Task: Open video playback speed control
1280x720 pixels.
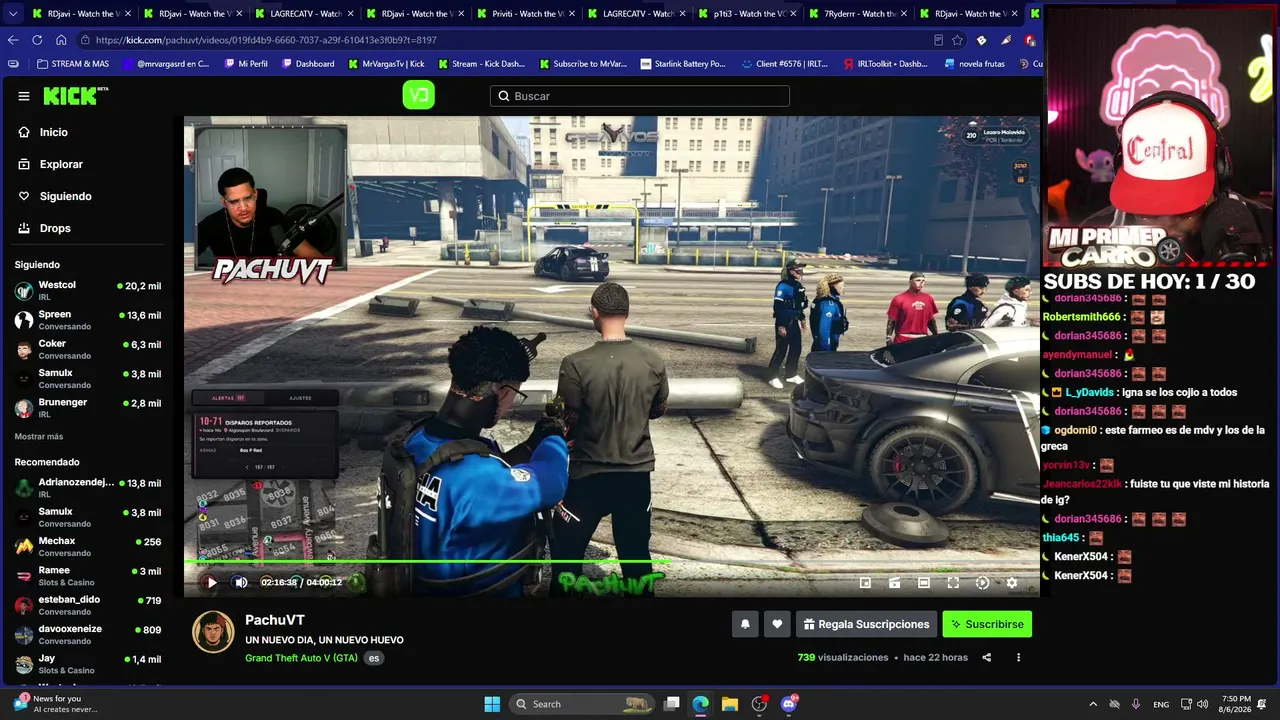Action: click(x=982, y=583)
